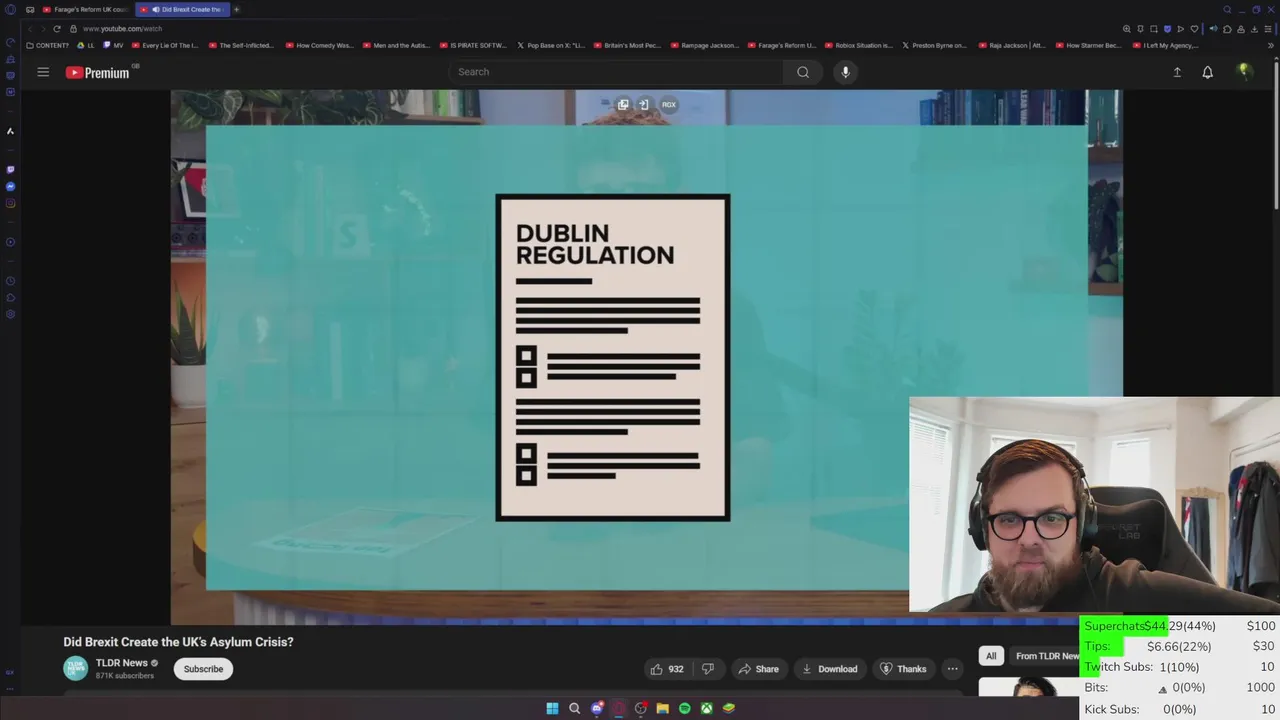
Task: Go to the YouTube Premium home logo
Action: tap(98, 72)
